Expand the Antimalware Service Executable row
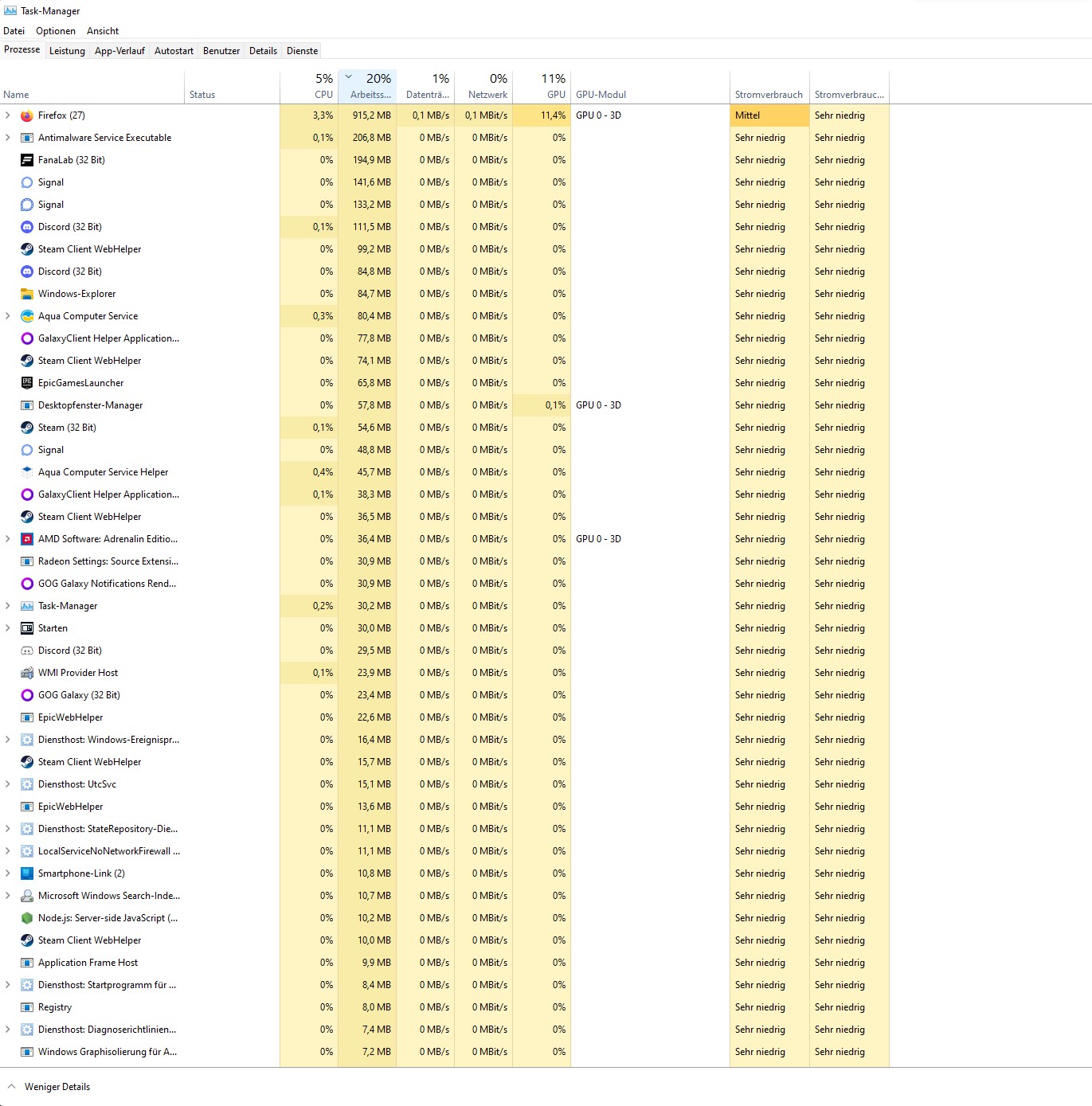Screen dimensions: 1092x1106 (x=8, y=138)
